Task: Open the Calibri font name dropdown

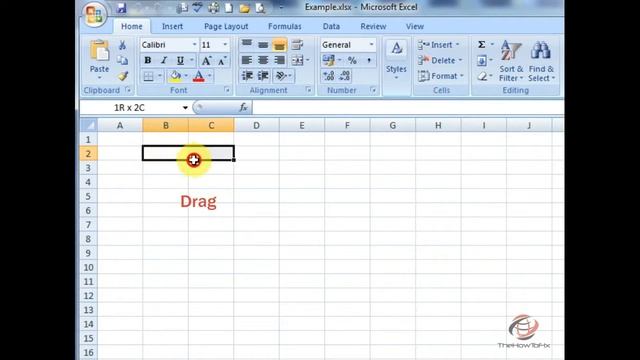Action: click(194, 44)
